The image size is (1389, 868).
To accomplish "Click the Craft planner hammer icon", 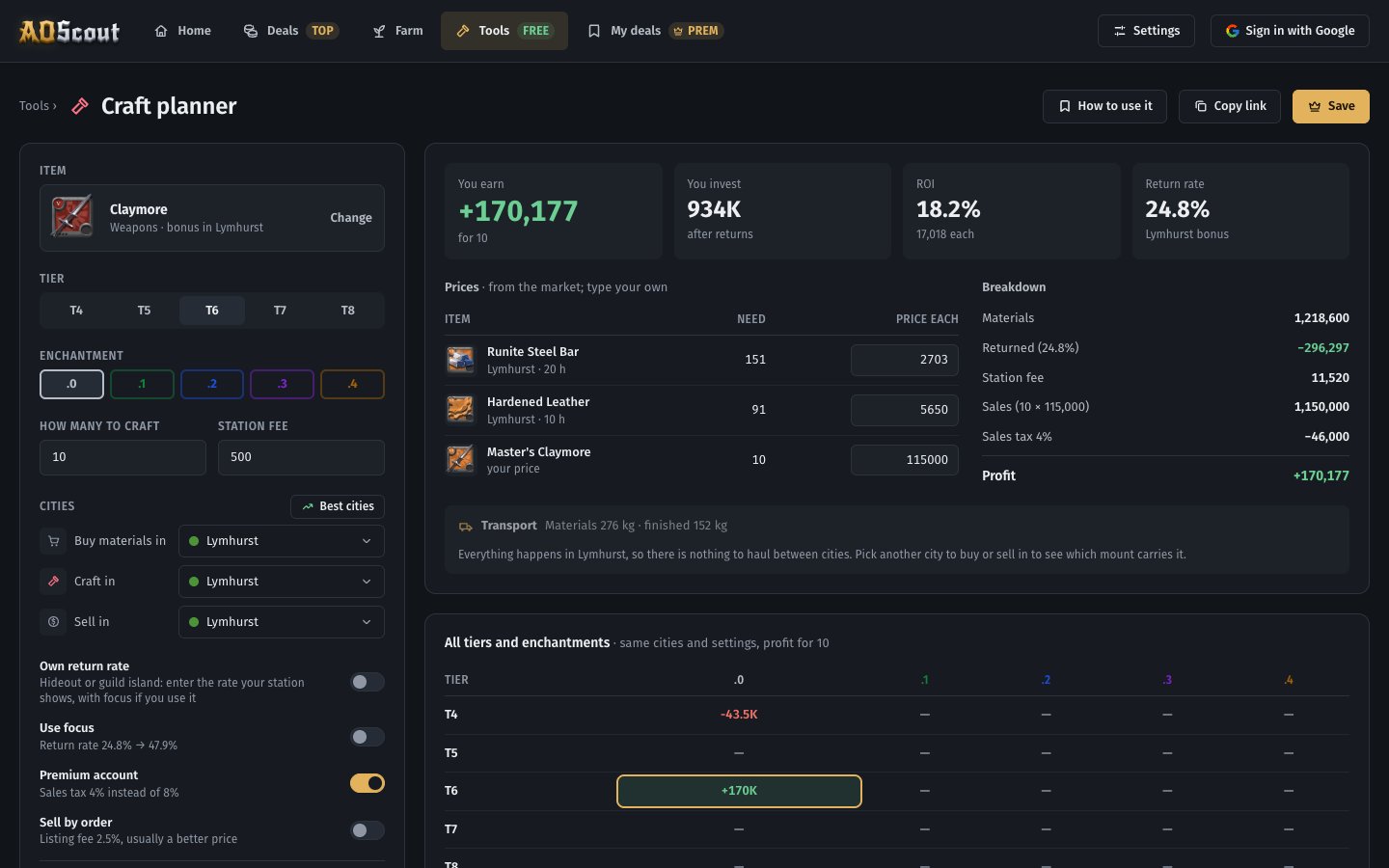I will [80, 106].
